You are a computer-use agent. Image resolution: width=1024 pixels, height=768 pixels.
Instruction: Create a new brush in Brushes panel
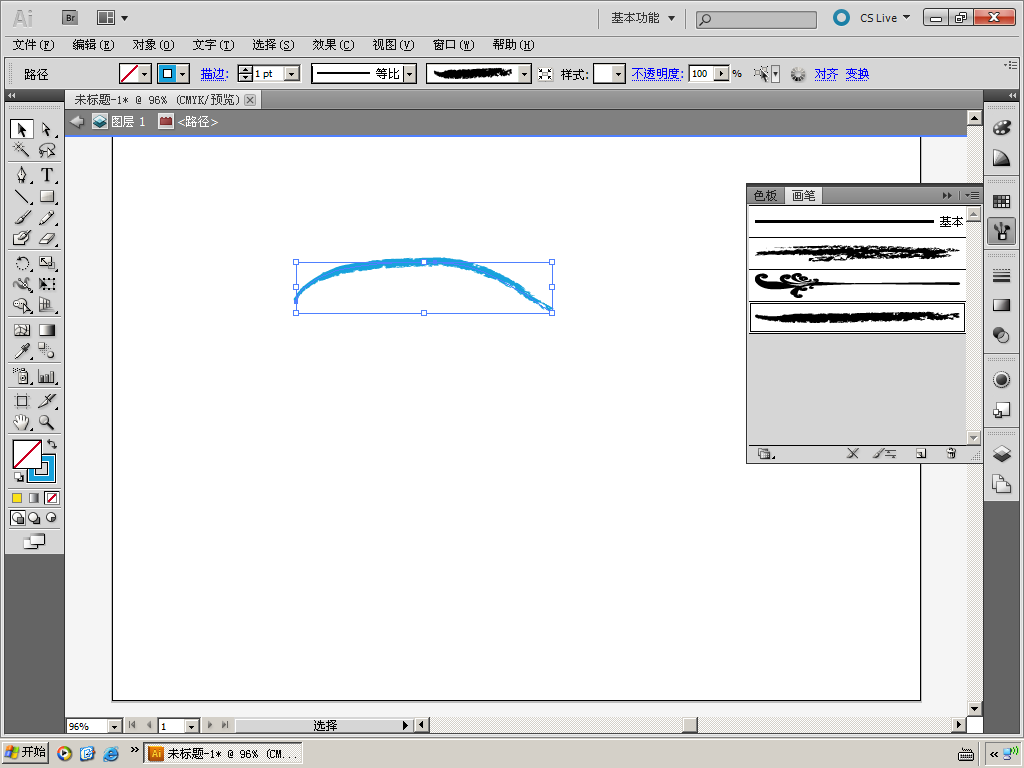pyautogui.click(x=921, y=453)
